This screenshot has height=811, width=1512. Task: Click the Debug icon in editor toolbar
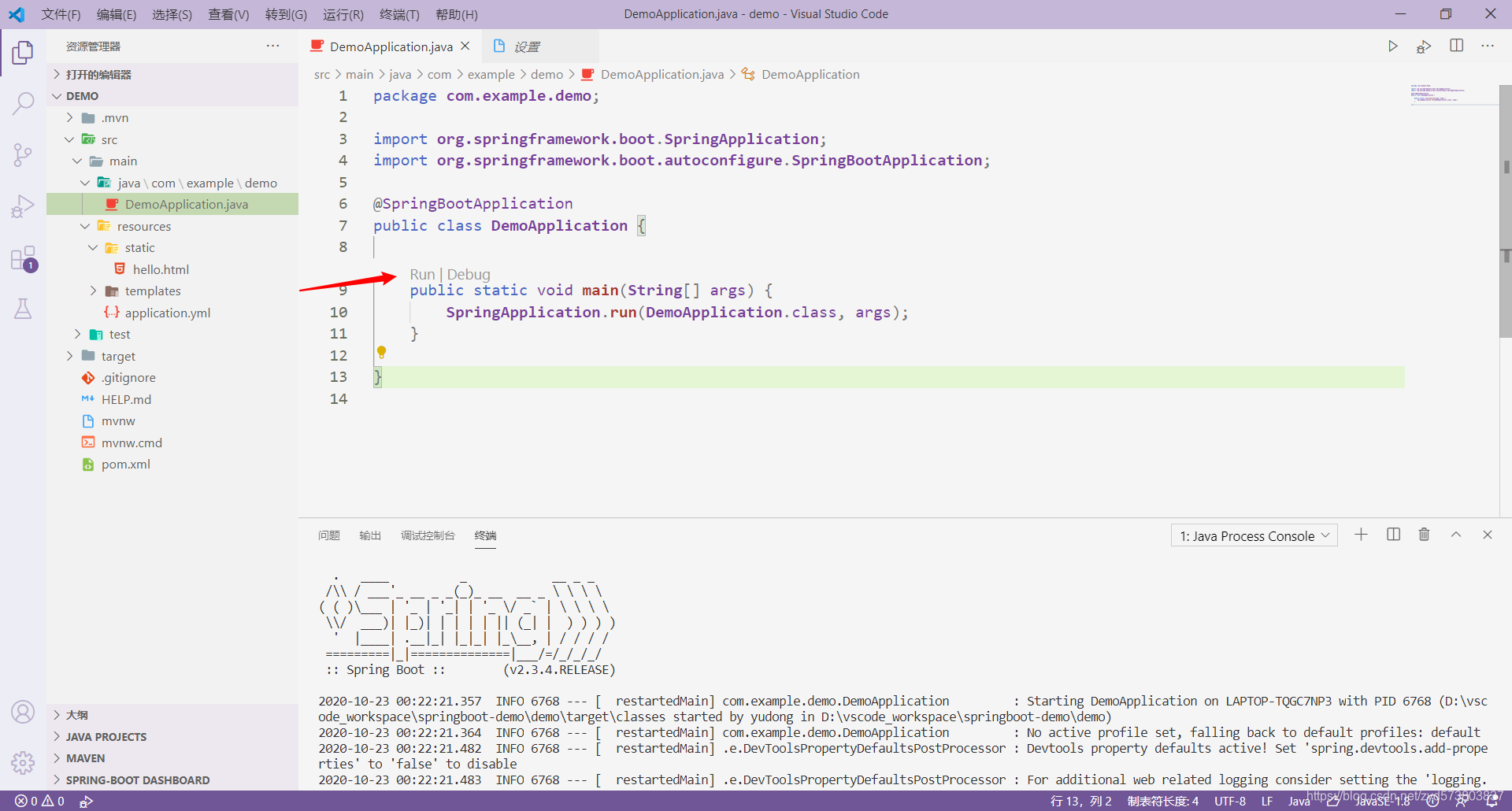(1424, 46)
